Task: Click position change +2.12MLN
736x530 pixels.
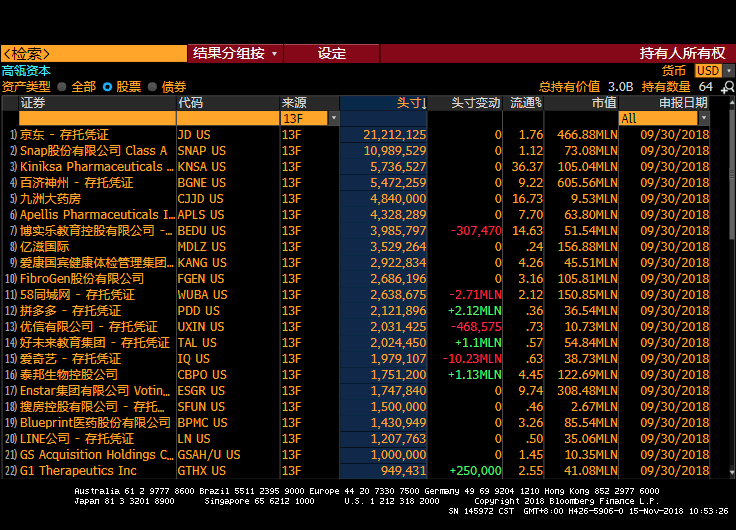Action: (475, 310)
